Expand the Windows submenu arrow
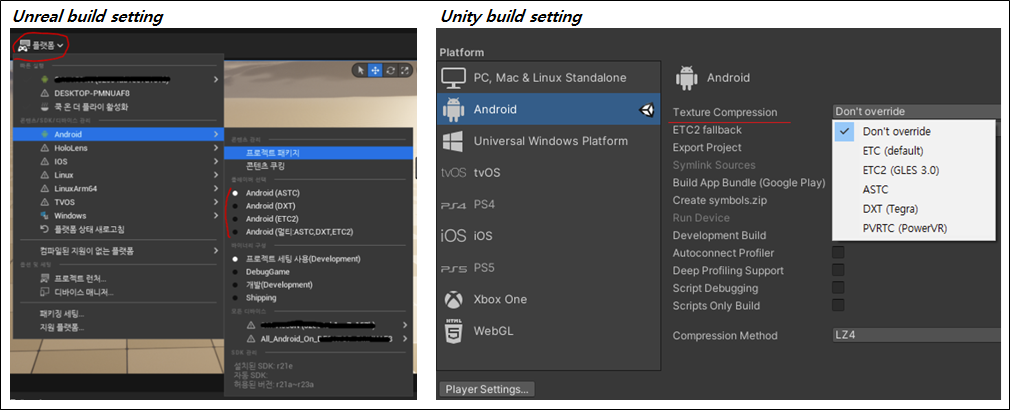The width and height of the screenshot is (1010, 410). [x=215, y=216]
